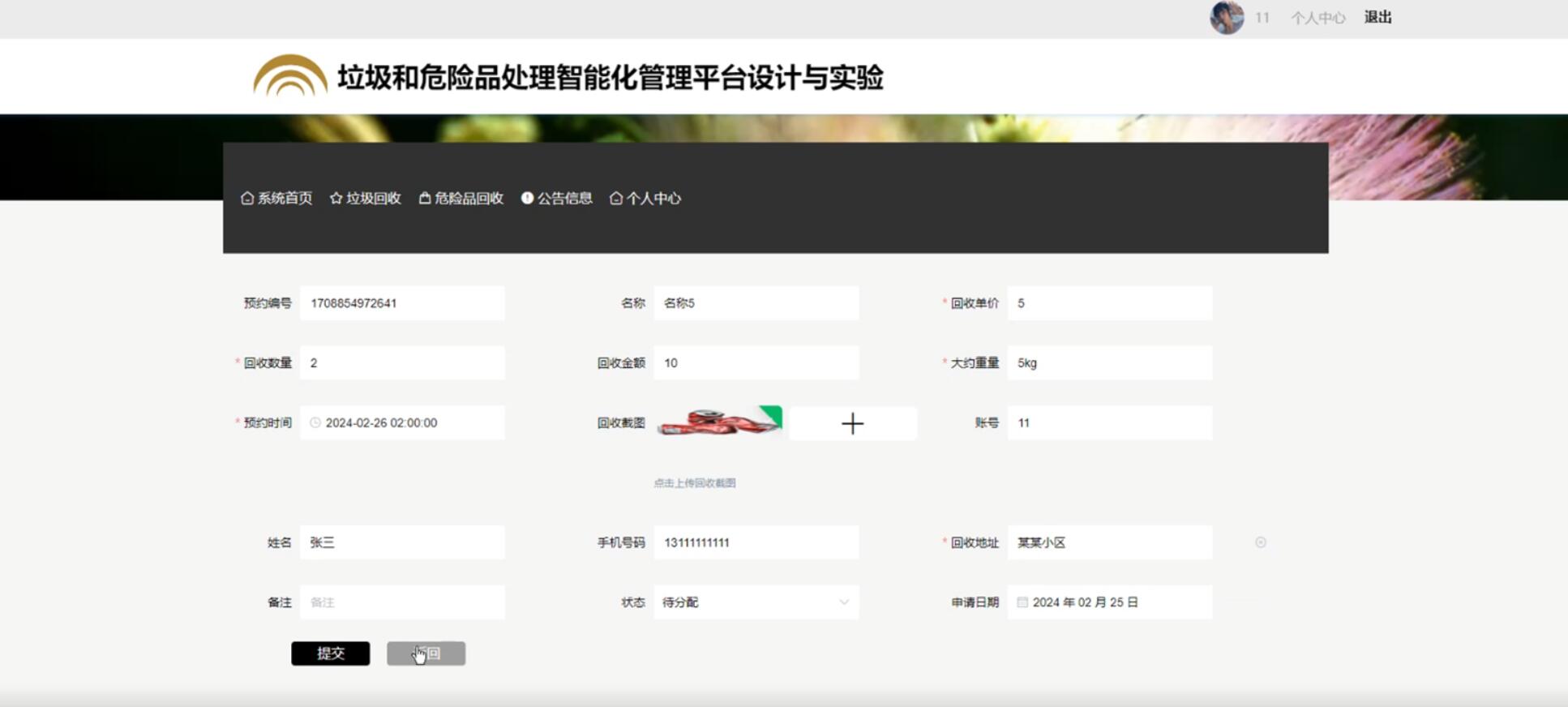Click the house icon beside 个人中心 in the dark nav bar
The height and width of the screenshot is (707, 1568).
[616, 198]
